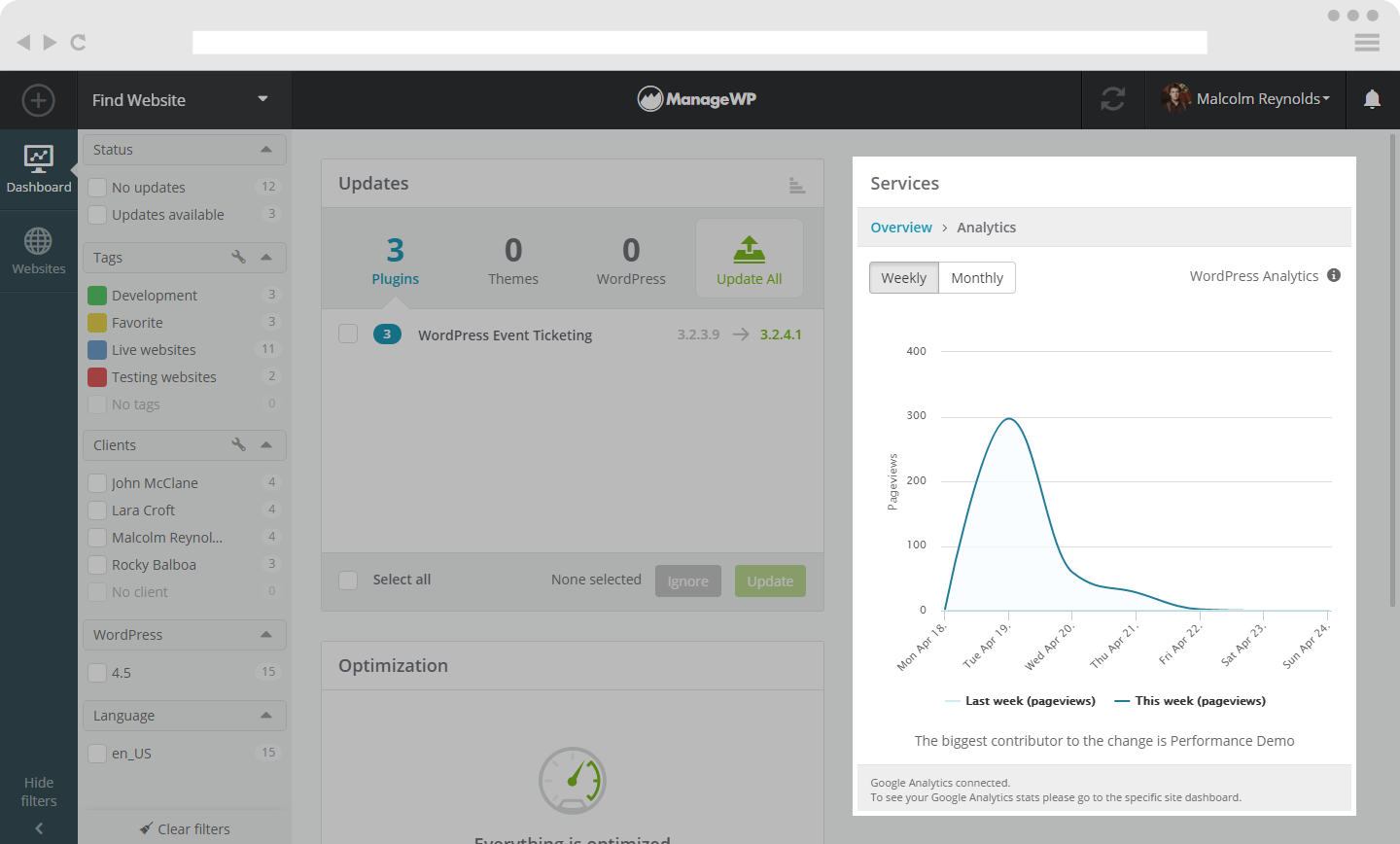Open the Dashboard sidebar section
The height and width of the screenshot is (844, 1400).
click(x=39, y=170)
